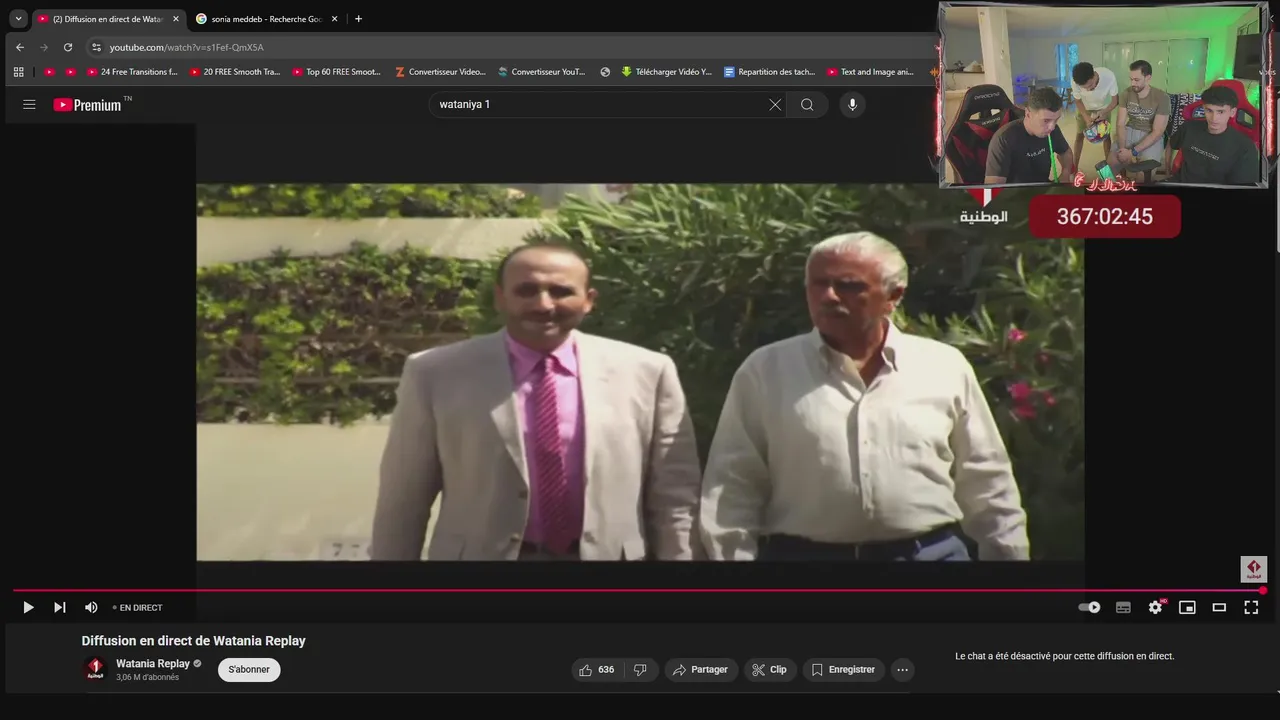Open a new browser tab
The height and width of the screenshot is (720, 1280).
tap(359, 19)
